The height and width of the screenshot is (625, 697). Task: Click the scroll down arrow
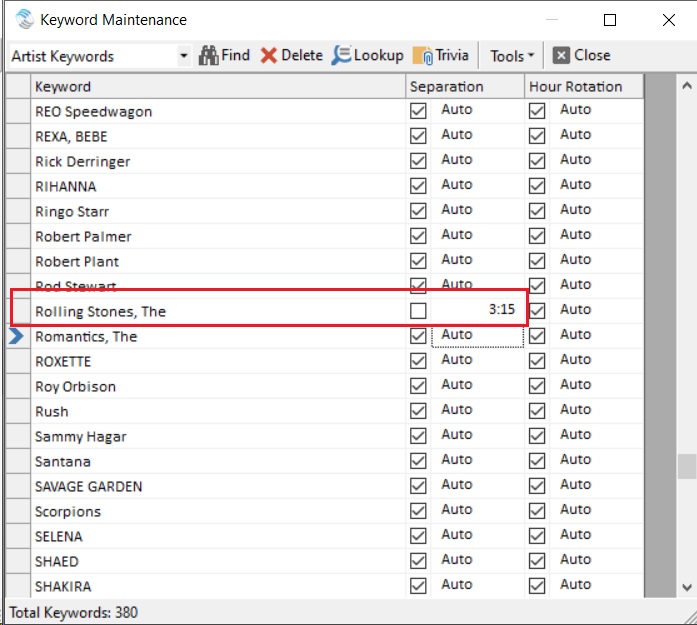click(x=687, y=588)
